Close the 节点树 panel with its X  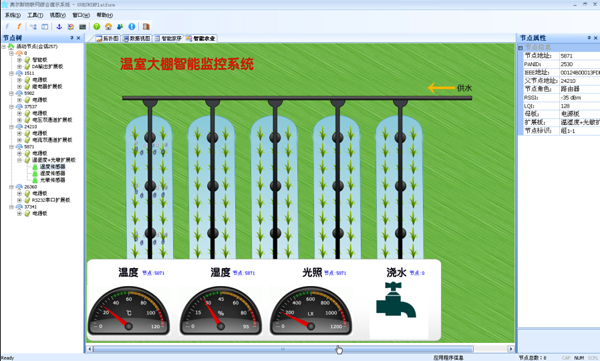(78, 38)
